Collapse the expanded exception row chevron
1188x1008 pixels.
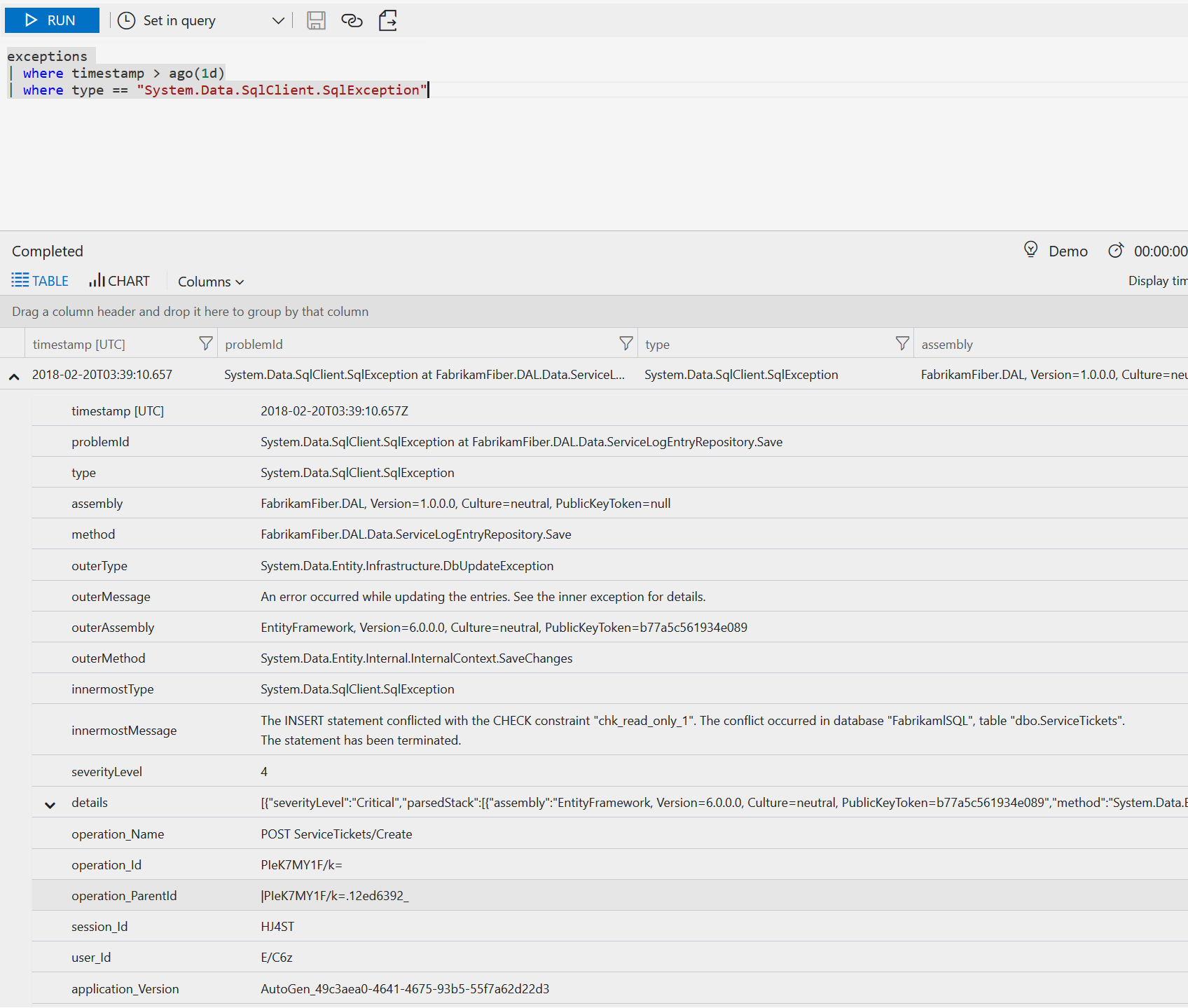(14, 375)
